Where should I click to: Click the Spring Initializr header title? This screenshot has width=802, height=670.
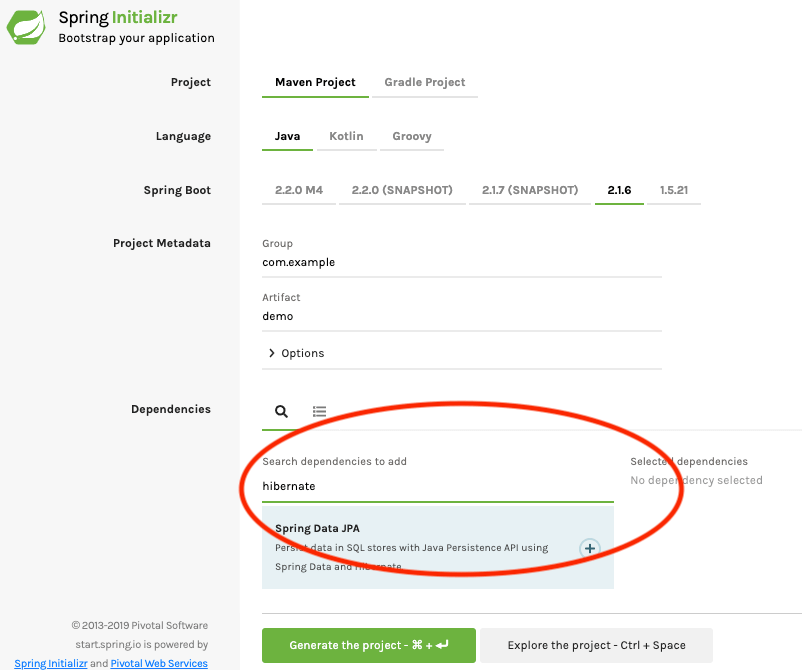point(118,17)
